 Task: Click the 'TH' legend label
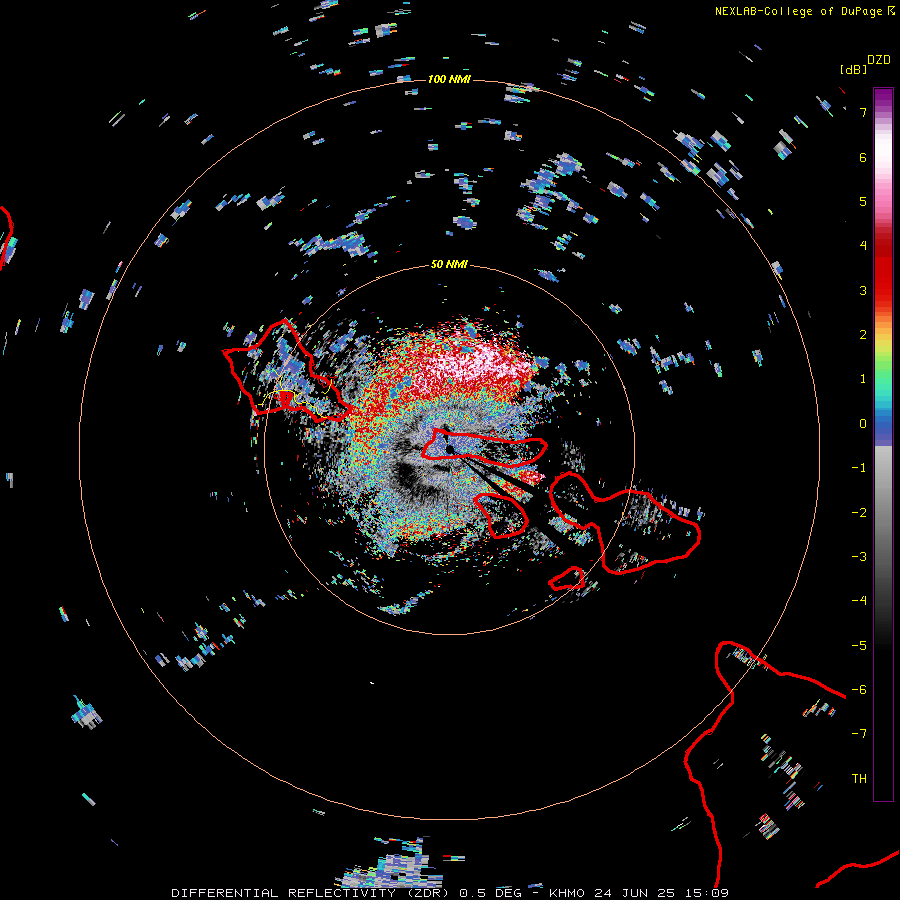859,779
